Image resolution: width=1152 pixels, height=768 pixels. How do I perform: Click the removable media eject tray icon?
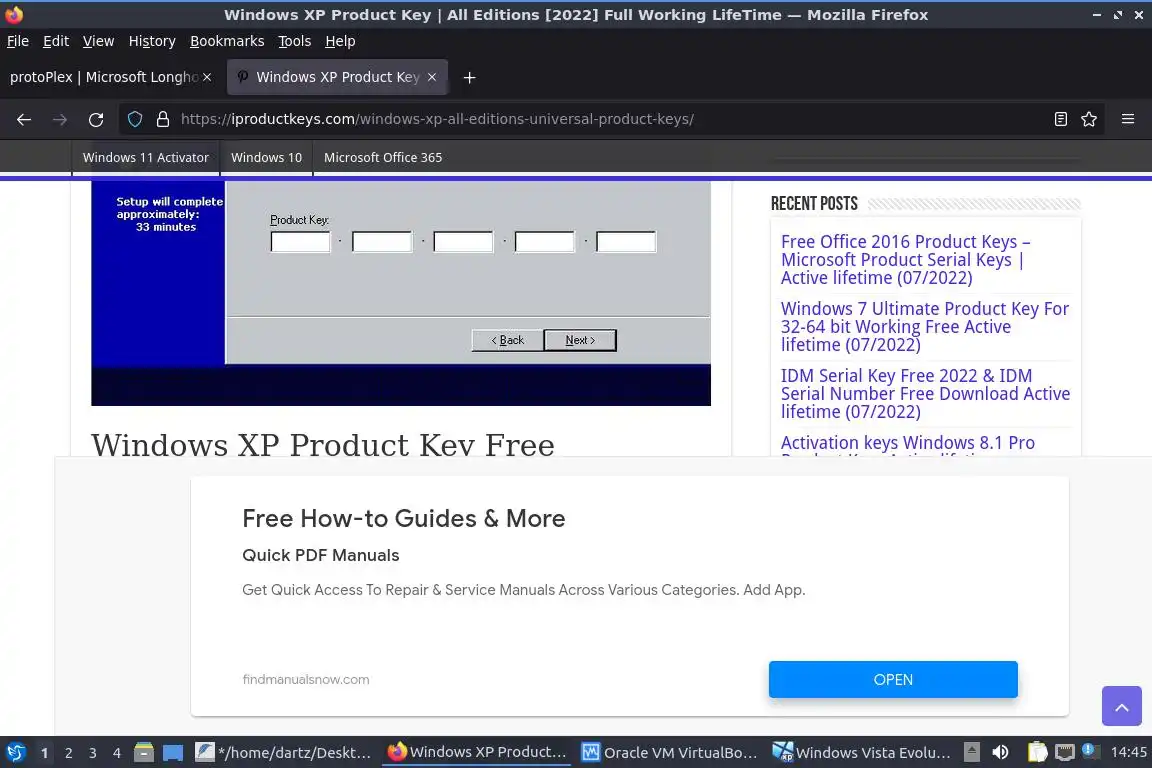pyautogui.click(x=971, y=752)
